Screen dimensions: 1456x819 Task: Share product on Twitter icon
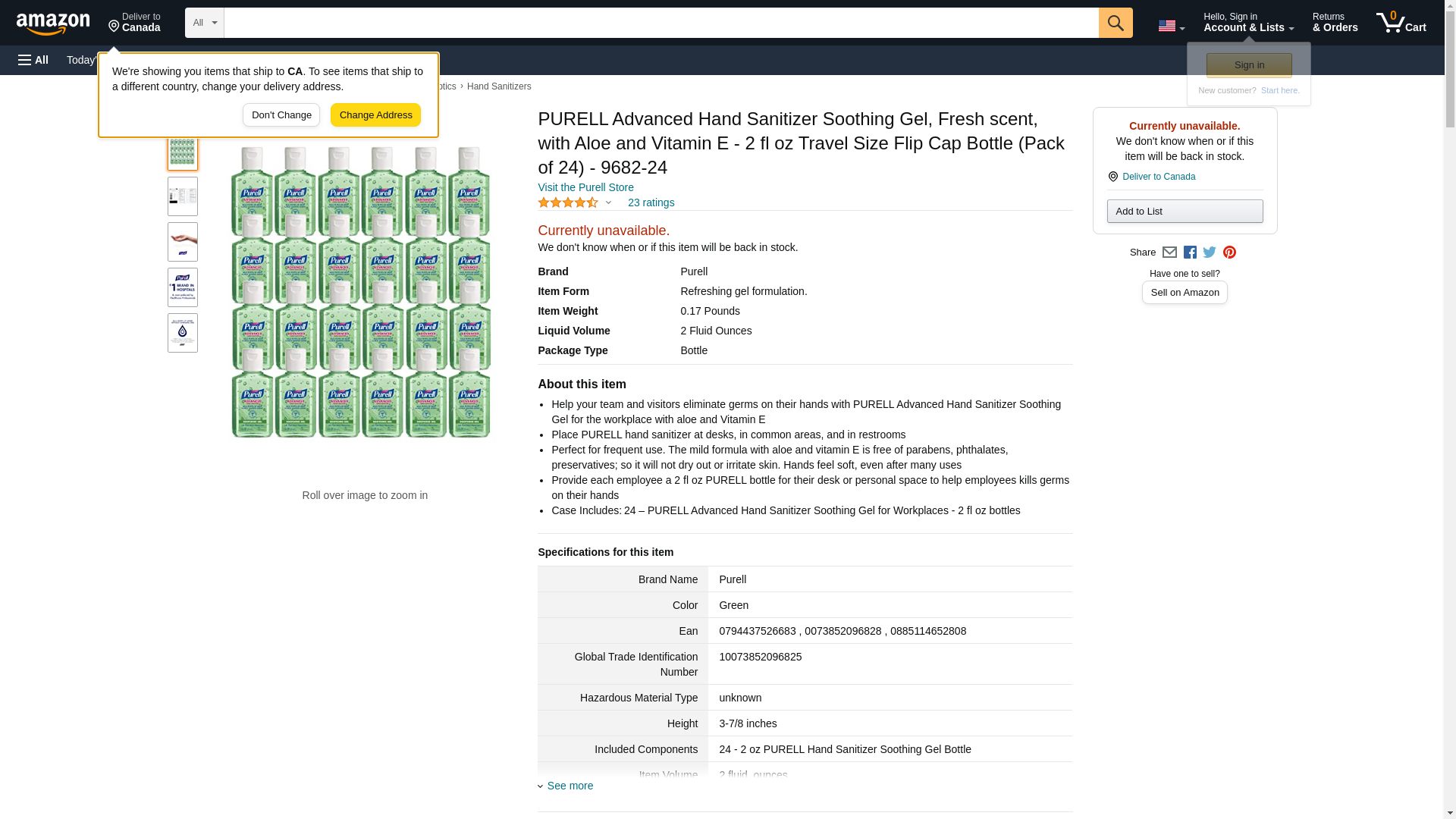[x=1210, y=253]
